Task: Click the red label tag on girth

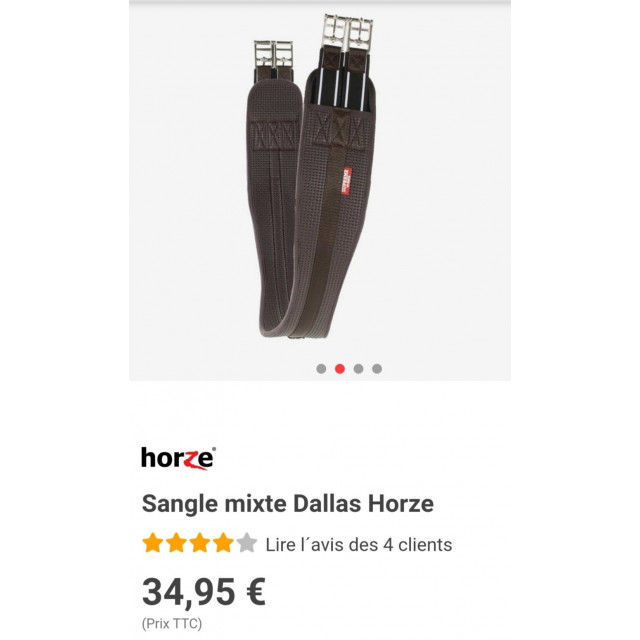Action: tap(347, 181)
